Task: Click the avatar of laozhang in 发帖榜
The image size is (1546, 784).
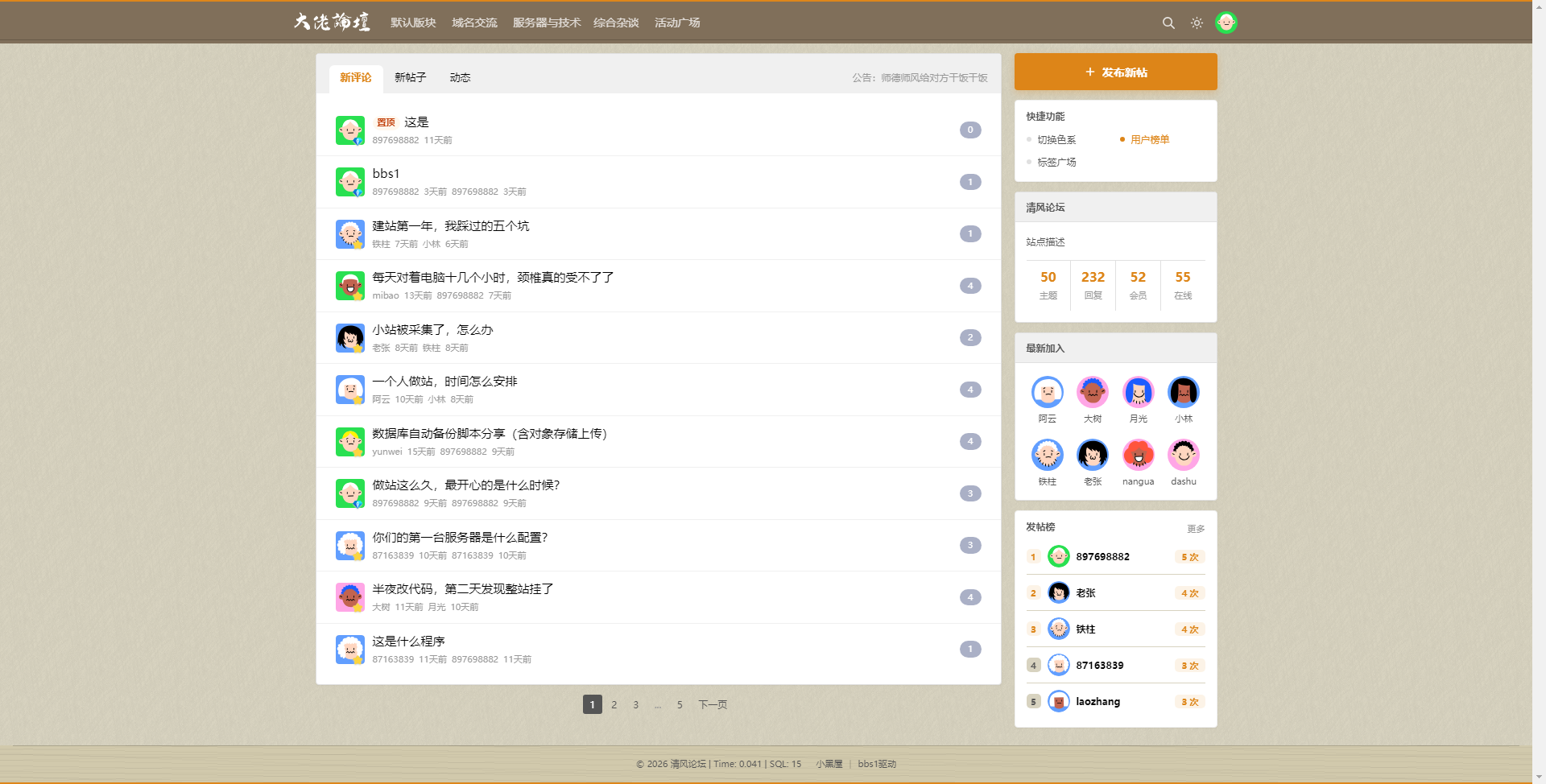Action: coord(1059,702)
